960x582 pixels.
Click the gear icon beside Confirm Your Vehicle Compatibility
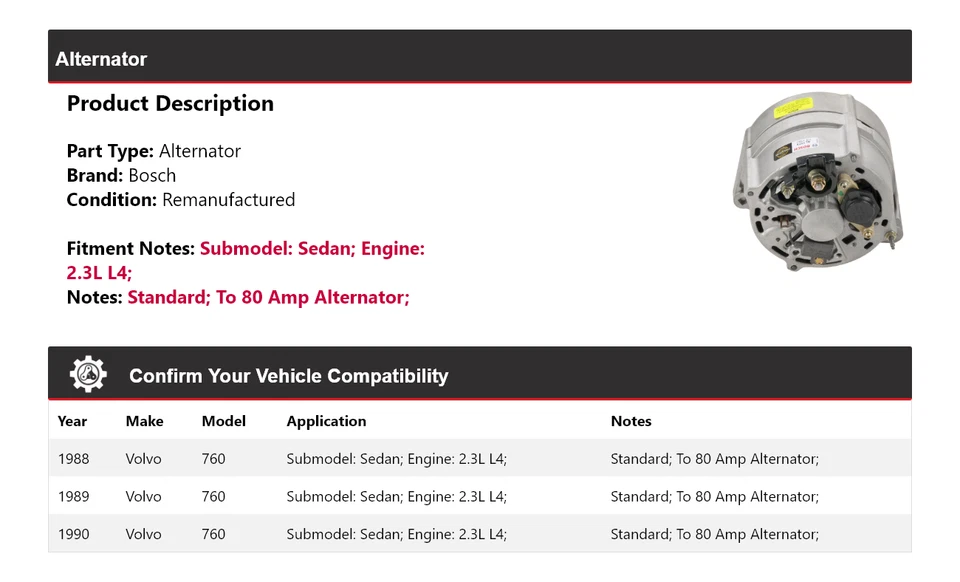tap(88, 375)
